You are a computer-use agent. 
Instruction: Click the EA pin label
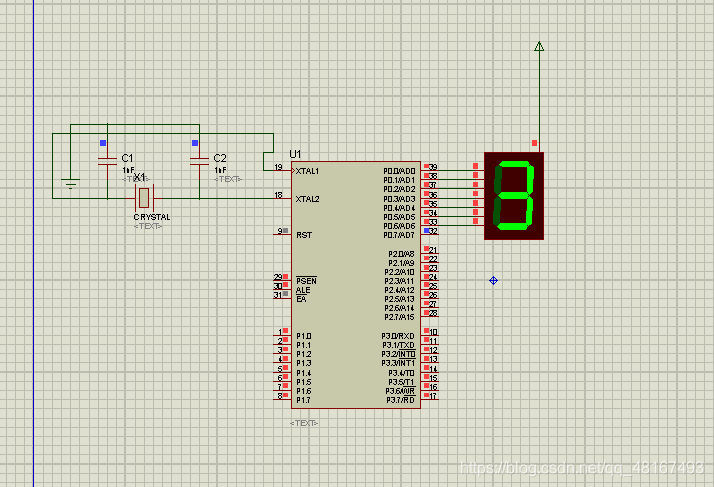coord(301,299)
